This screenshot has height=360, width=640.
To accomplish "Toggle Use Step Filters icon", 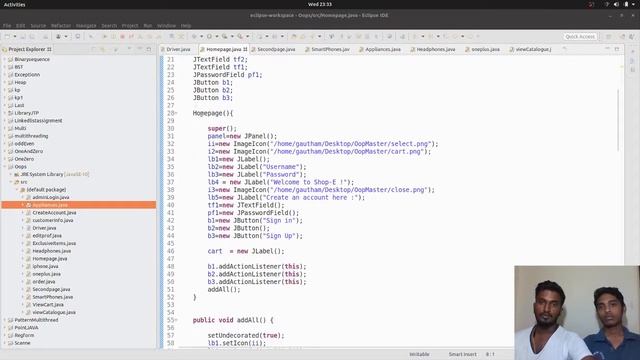I will point(181,36).
